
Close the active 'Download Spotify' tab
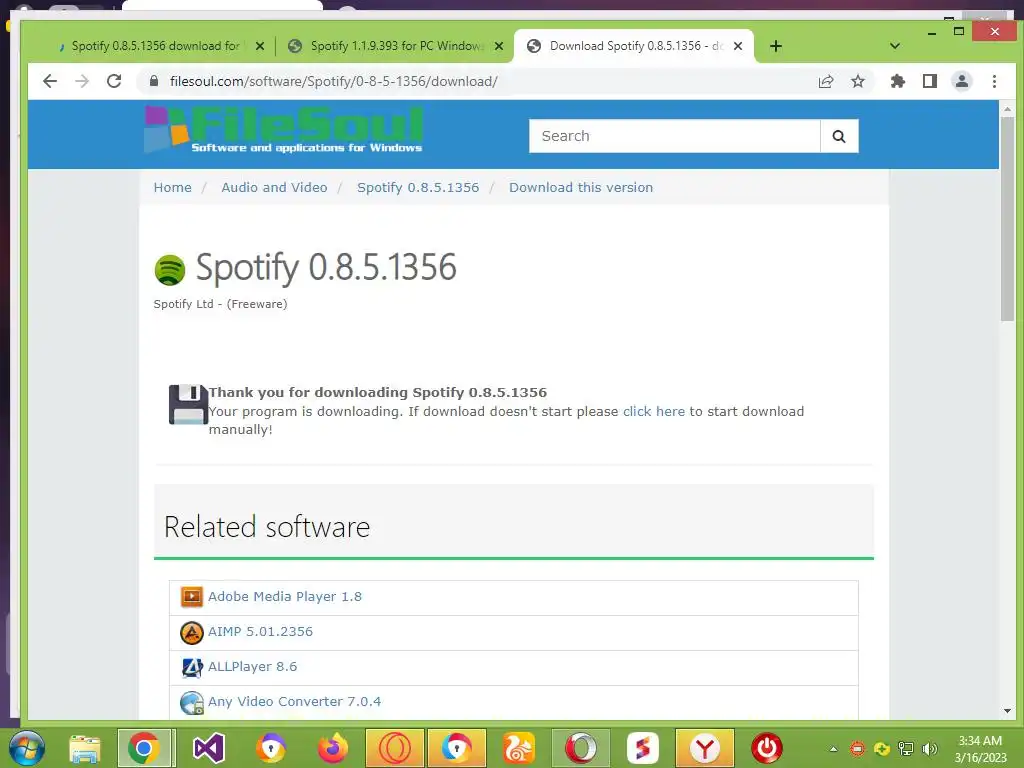click(x=738, y=46)
